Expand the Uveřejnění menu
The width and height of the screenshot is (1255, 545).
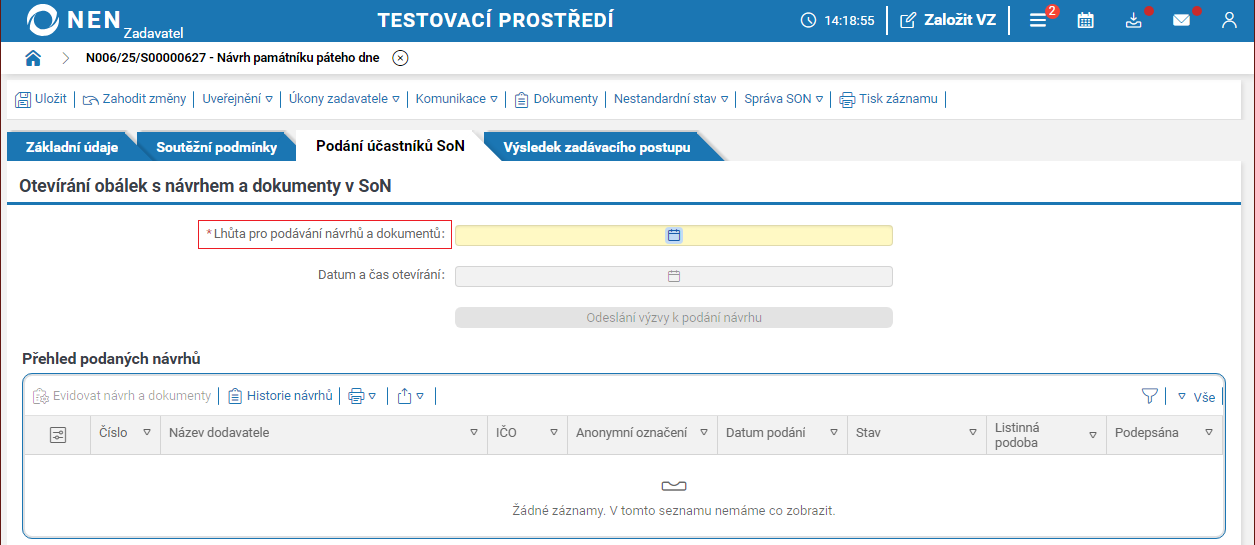pos(237,99)
